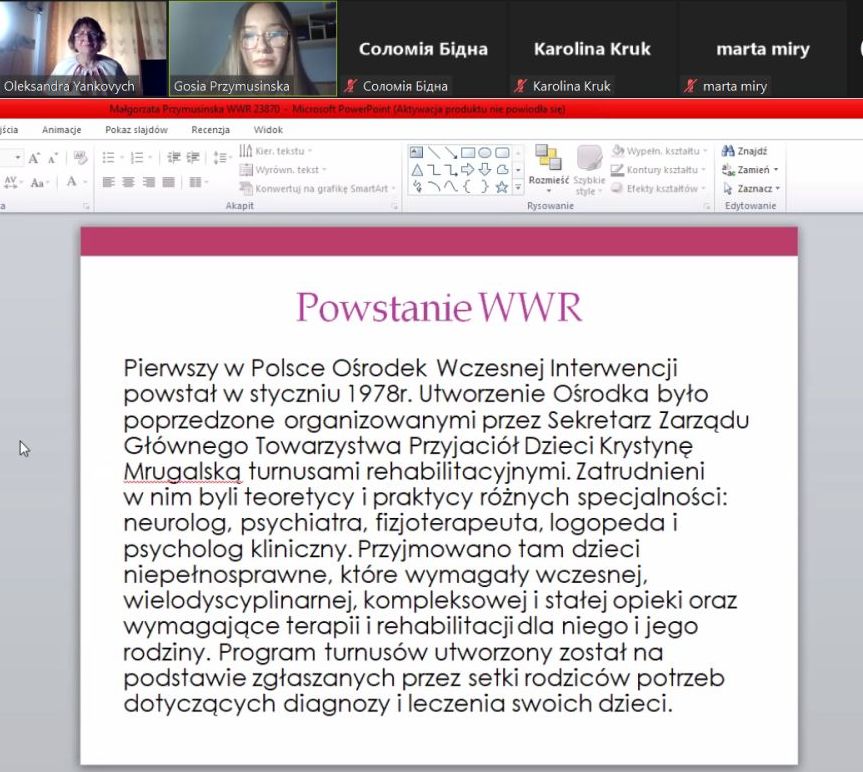The height and width of the screenshot is (772, 863).
Task: Click the Powstanie WWR slide title
Action: [x=439, y=307]
